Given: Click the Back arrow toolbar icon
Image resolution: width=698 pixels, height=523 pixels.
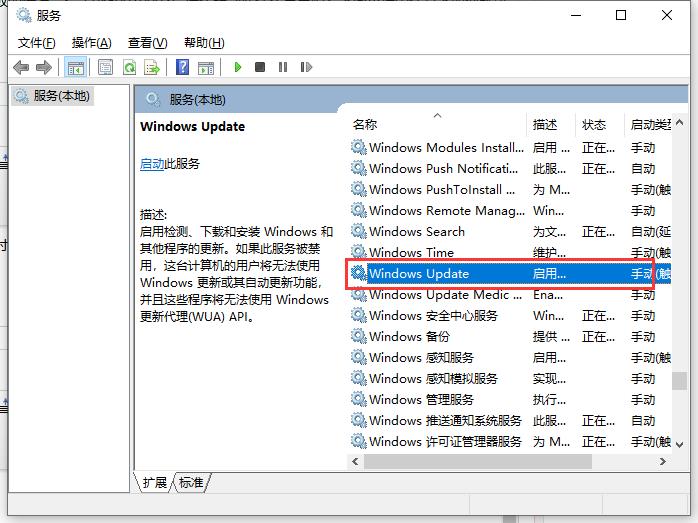Looking at the screenshot, I should point(21,68).
